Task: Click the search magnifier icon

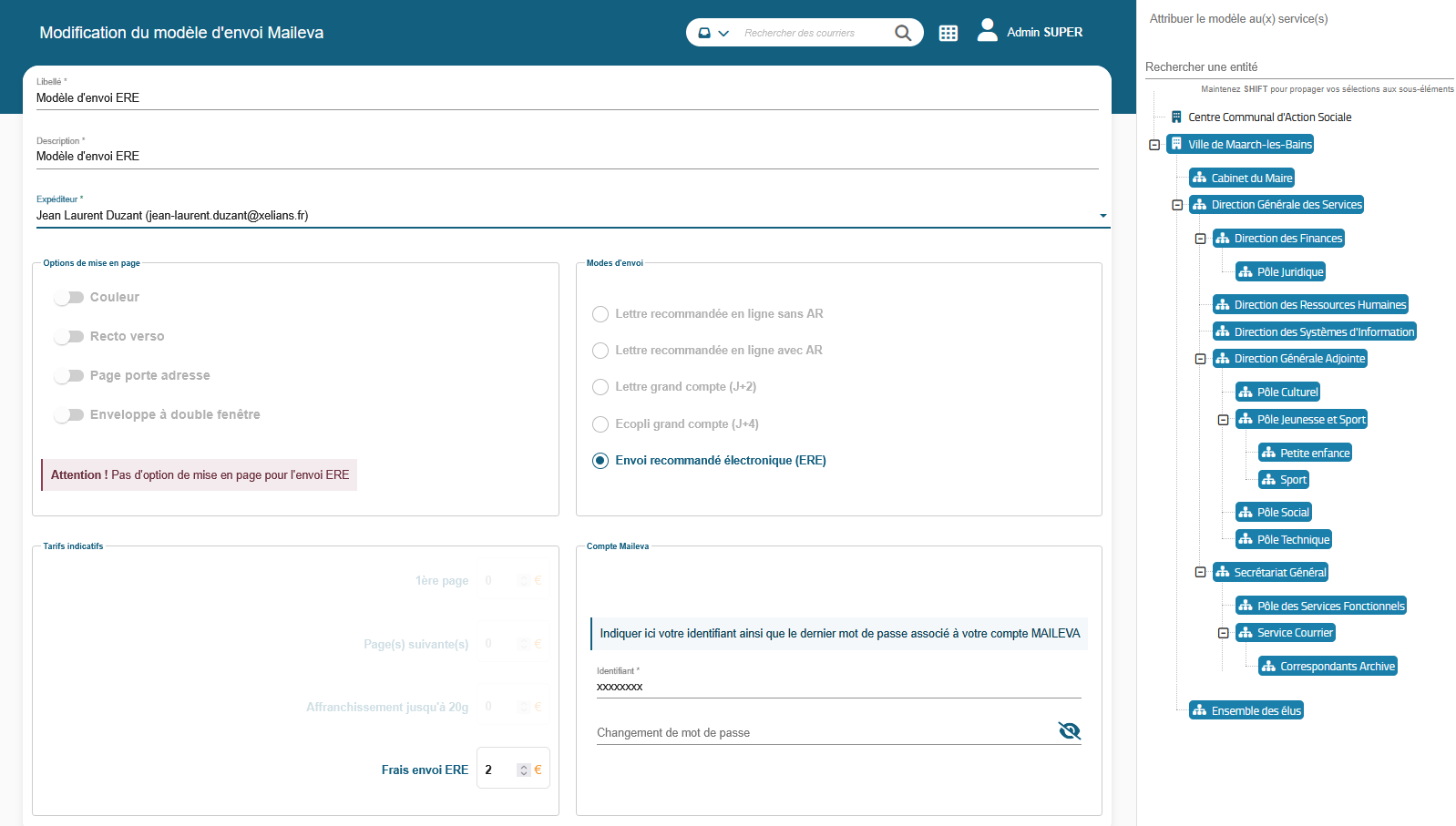Action: click(902, 33)
